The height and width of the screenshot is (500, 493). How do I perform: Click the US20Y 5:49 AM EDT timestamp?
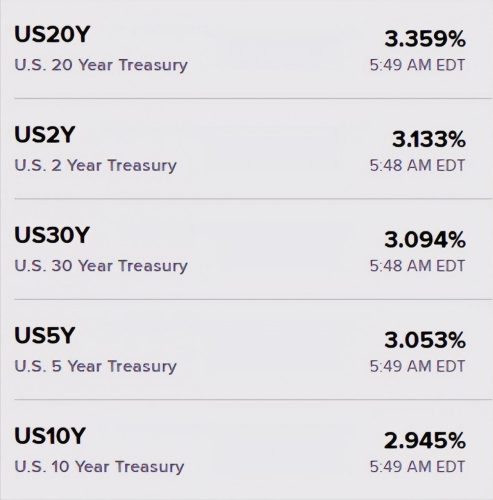tap(417, 65)
